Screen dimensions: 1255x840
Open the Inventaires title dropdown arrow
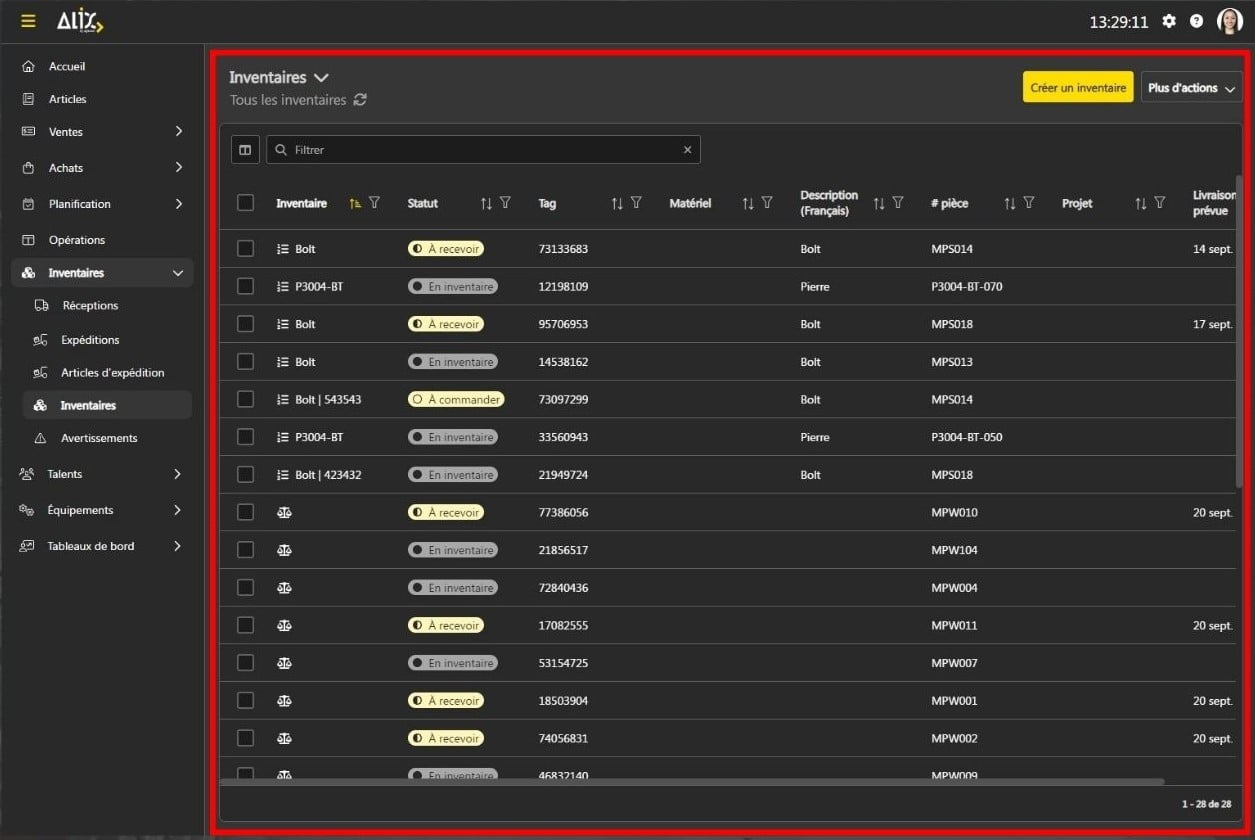321,77
